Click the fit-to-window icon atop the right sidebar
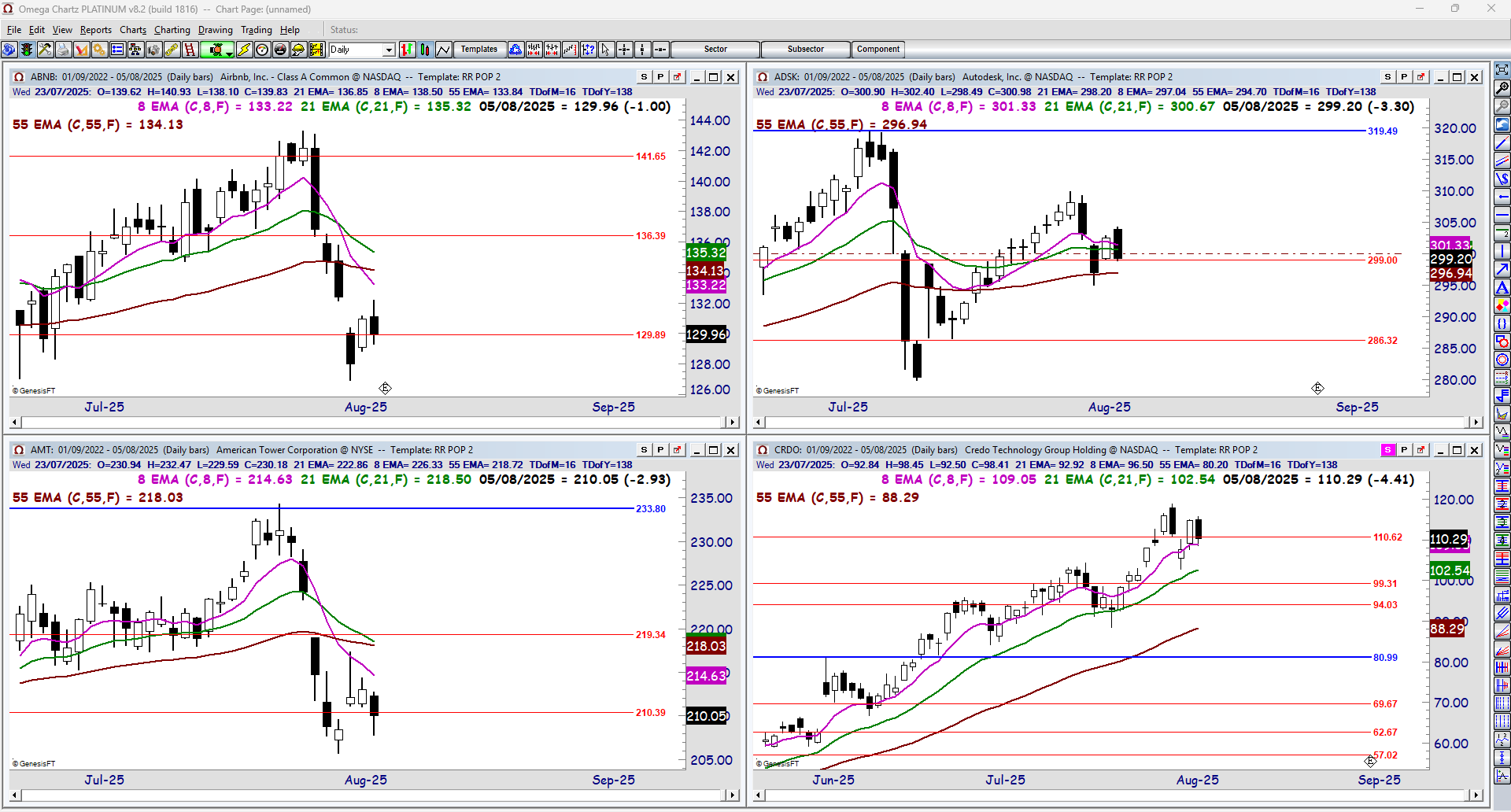This screenshot has width=1511, height=812. (x=1502, y=70)
